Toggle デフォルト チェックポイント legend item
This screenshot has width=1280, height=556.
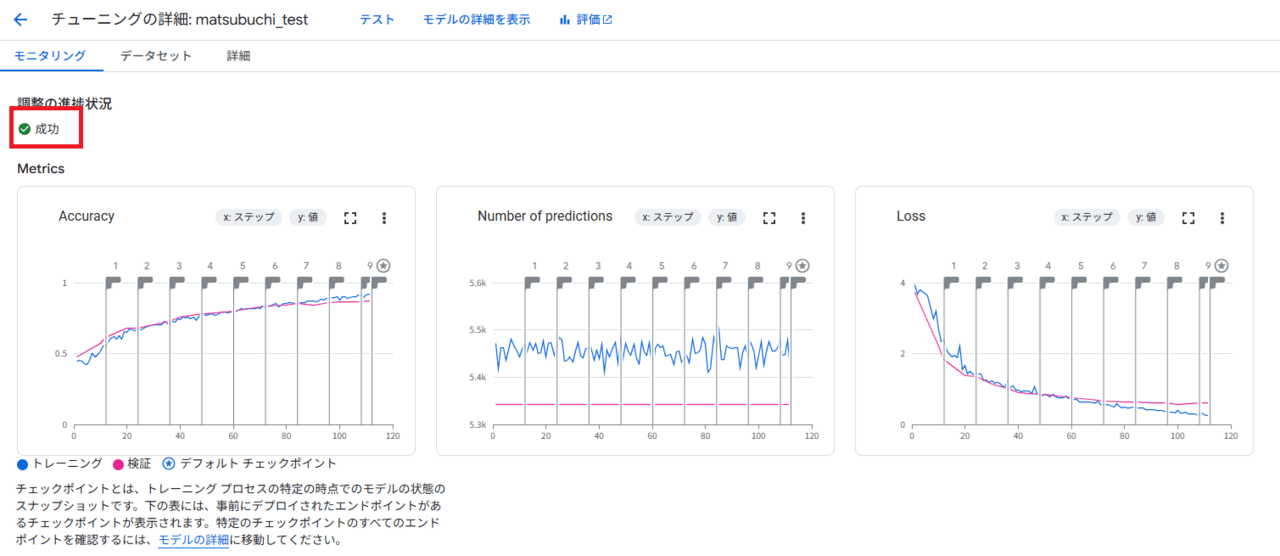click(249, 464)
